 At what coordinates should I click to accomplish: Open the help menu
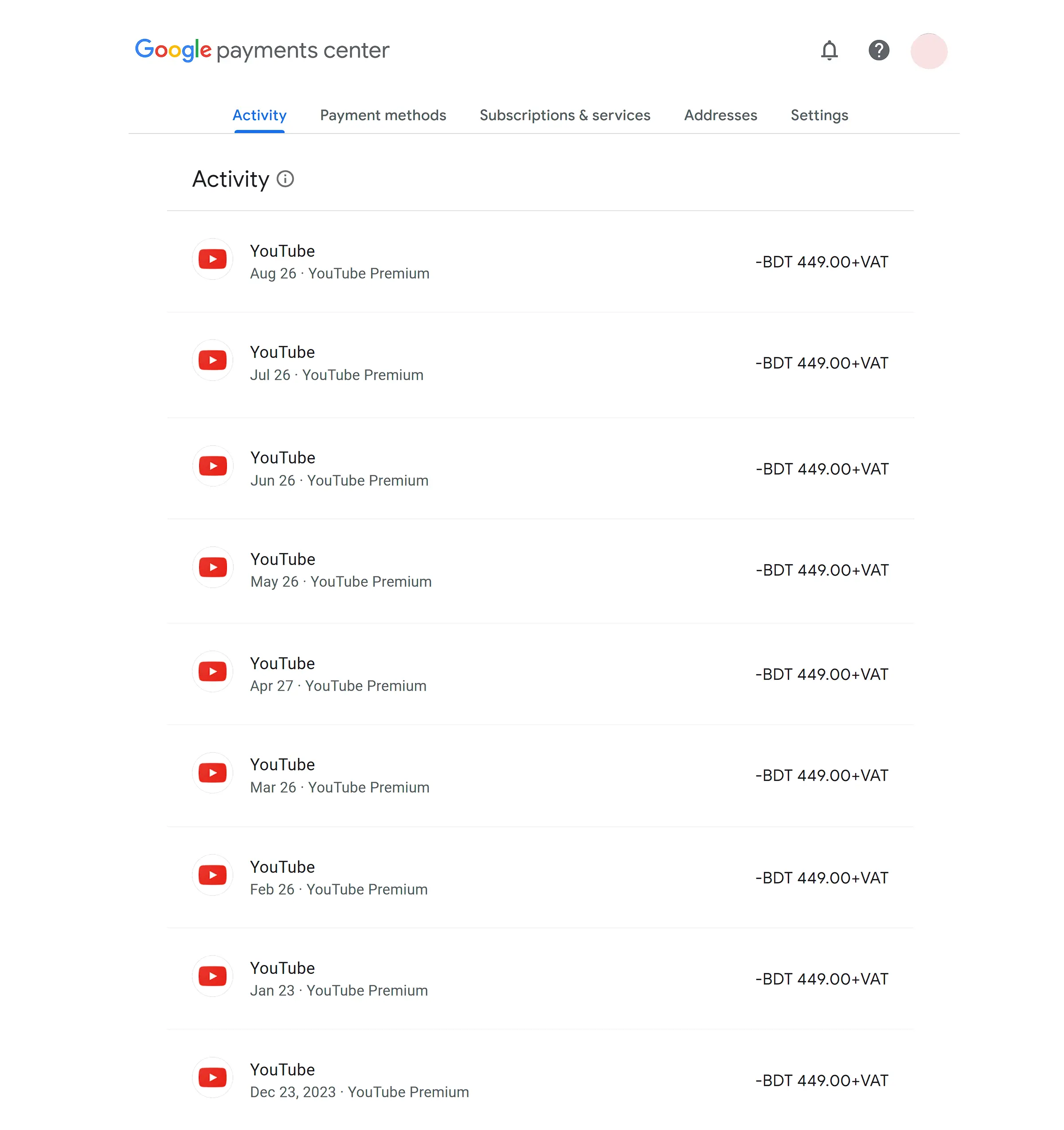[878, 51]
